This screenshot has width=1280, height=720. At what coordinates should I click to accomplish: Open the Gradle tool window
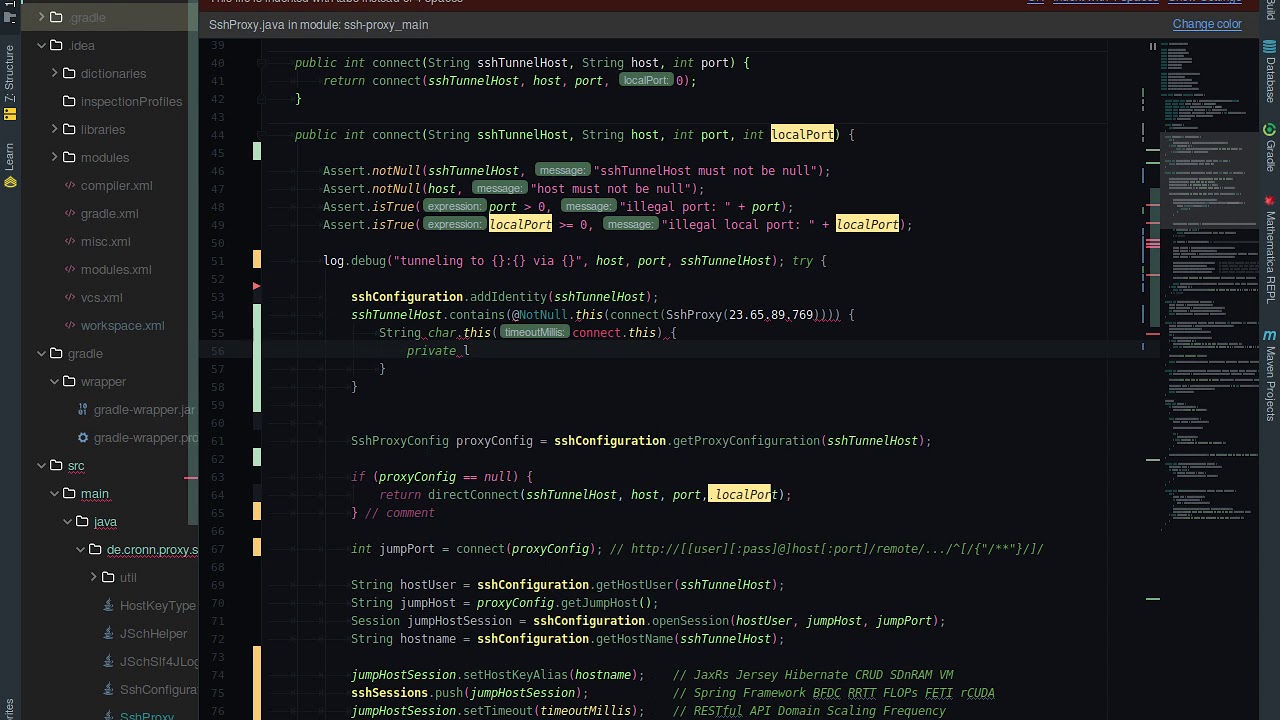point(1270,148)
